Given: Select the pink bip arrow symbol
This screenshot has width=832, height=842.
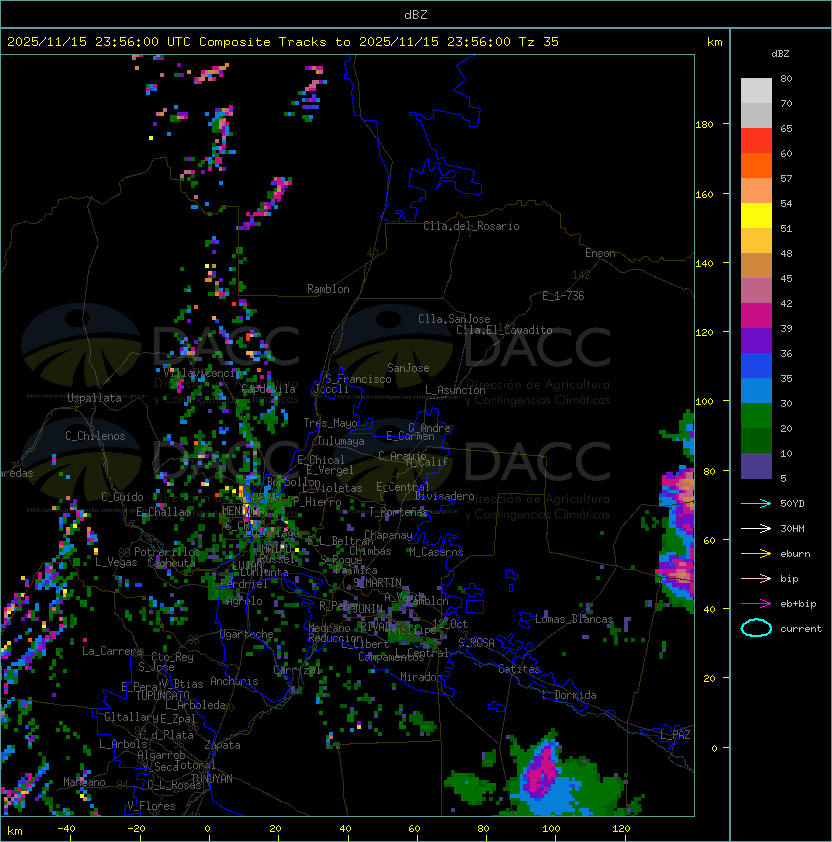Looking at the screenshot, I should (756, 578).
